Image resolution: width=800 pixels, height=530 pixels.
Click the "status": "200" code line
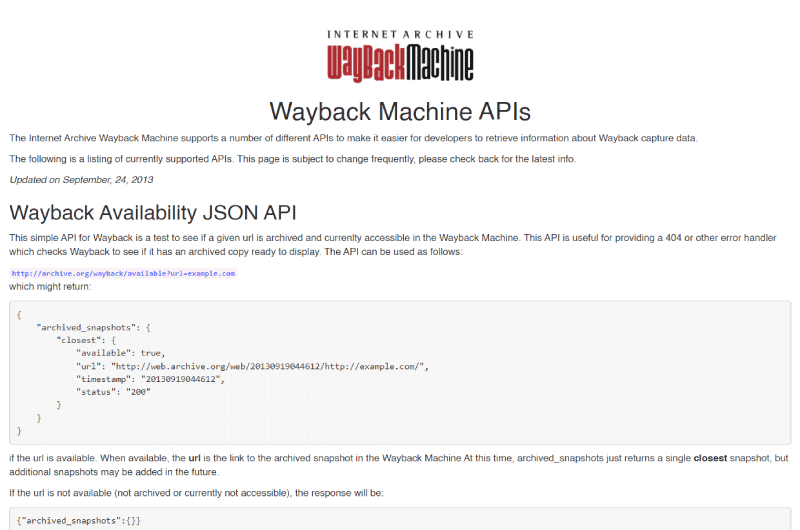pyautogui.click(x=113, y=392)
